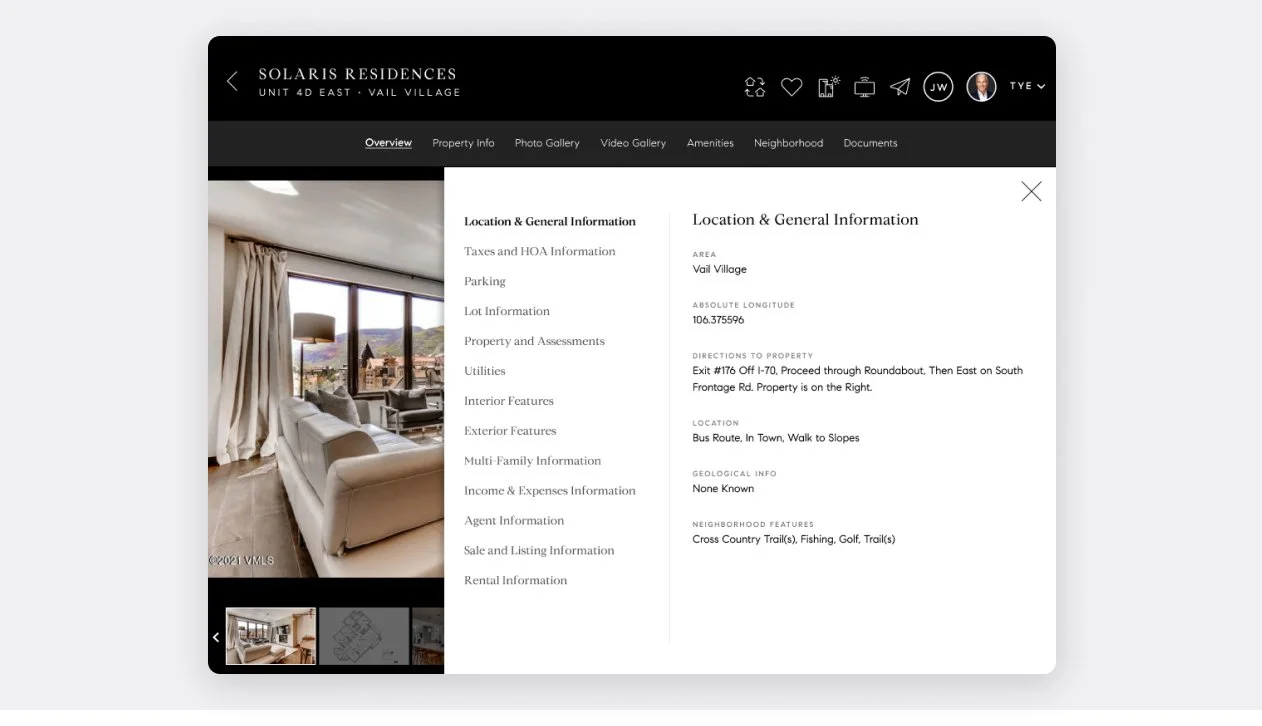Open the compare homes swap icon
This screenshot has width=1262, height=726.
(755, 87)
